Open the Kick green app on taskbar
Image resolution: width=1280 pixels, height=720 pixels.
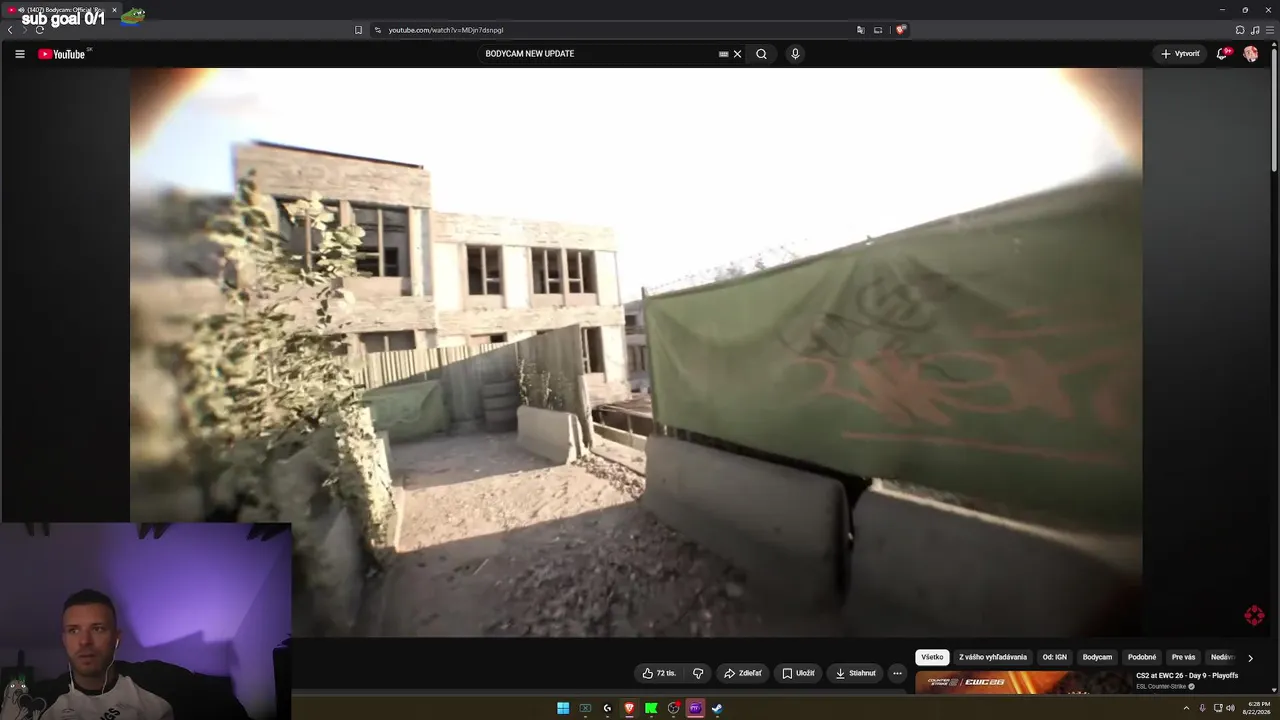coord(651,708)
